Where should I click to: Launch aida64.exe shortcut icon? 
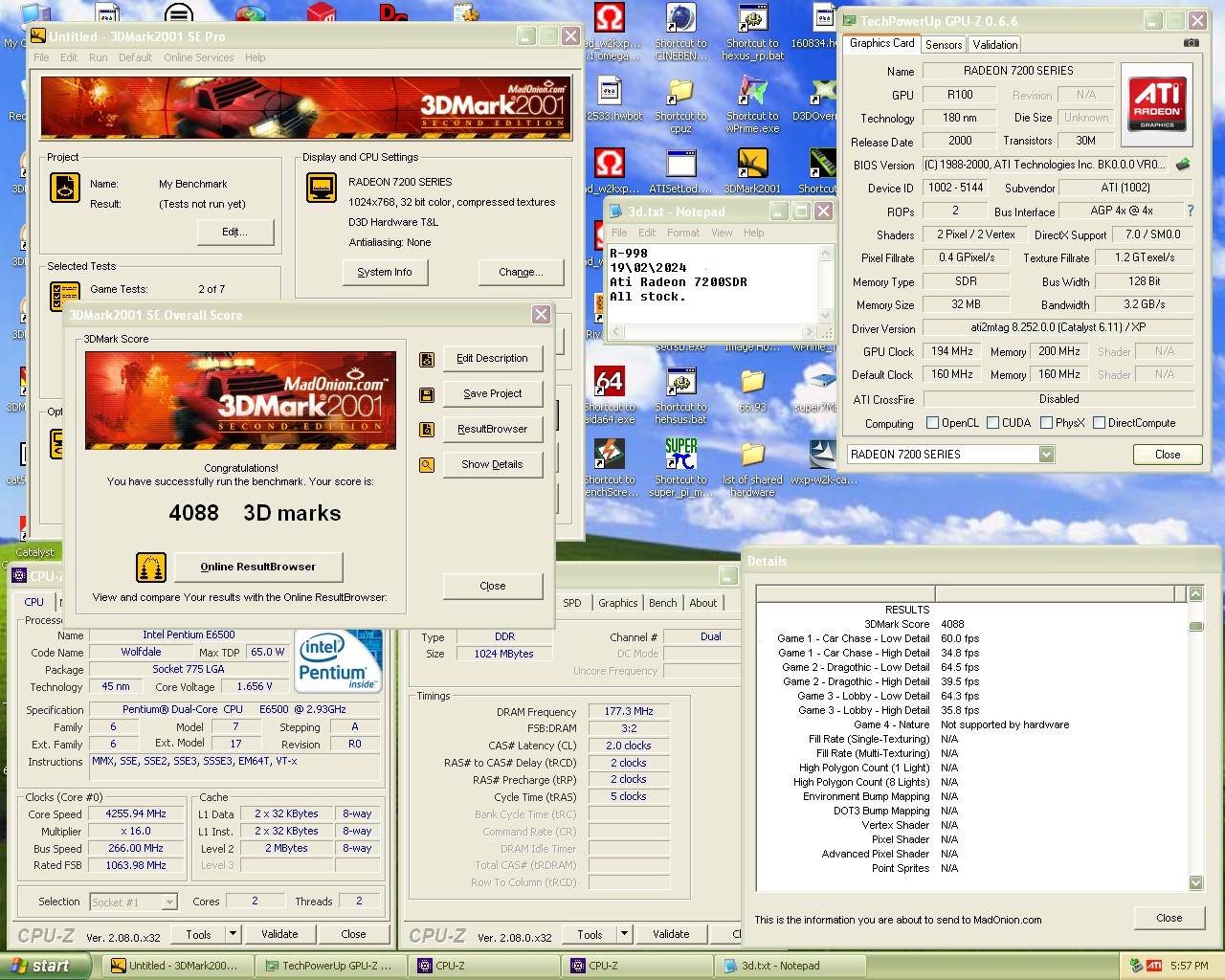[610, 382]
